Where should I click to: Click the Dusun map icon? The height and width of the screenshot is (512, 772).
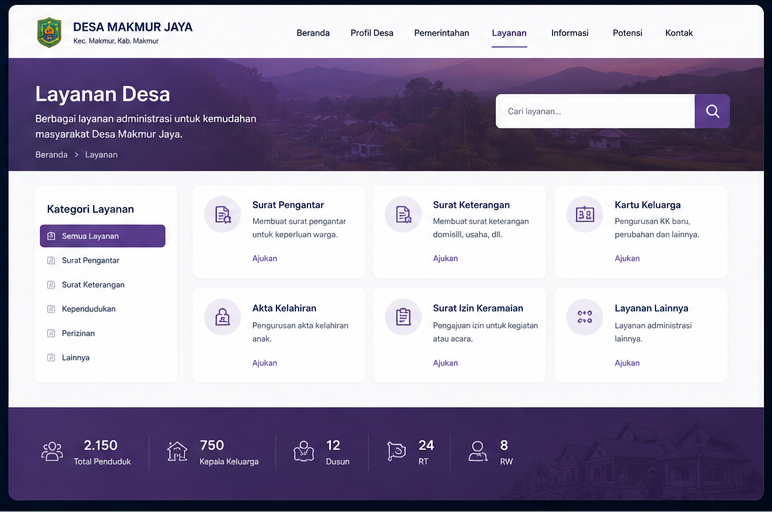tap(304, 451)
